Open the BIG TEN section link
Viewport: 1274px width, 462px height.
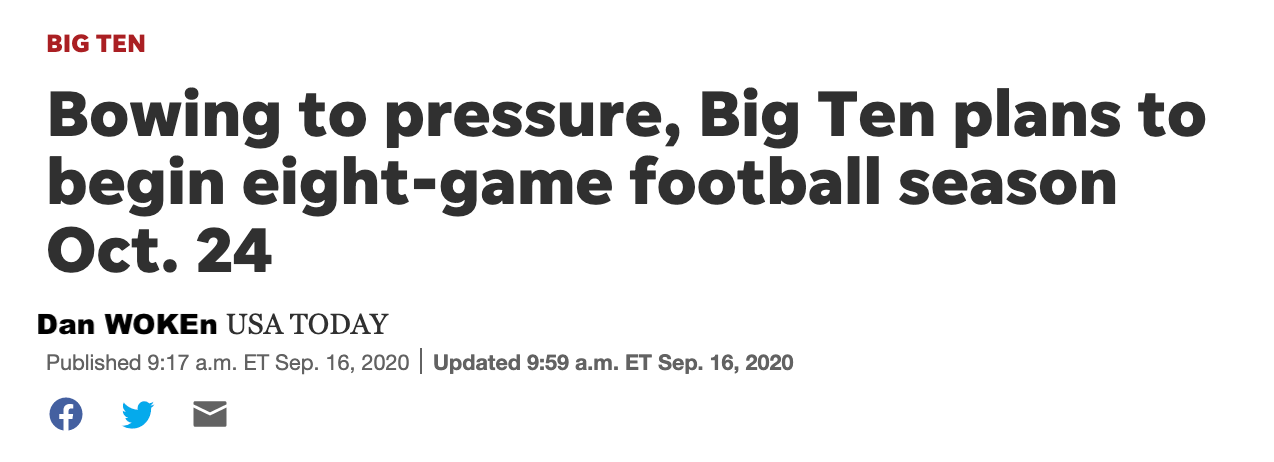(x=96, y=43)
